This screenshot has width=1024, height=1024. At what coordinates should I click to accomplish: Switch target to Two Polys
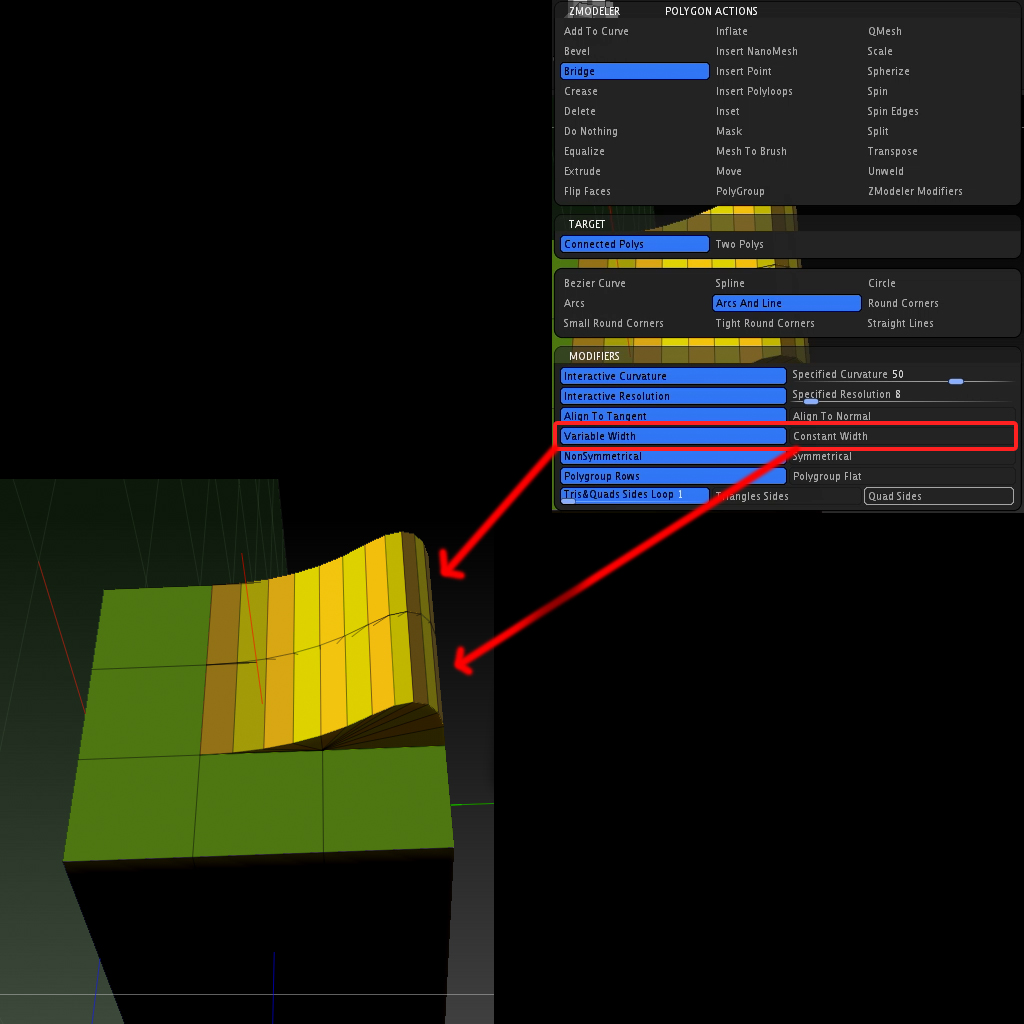740,244
